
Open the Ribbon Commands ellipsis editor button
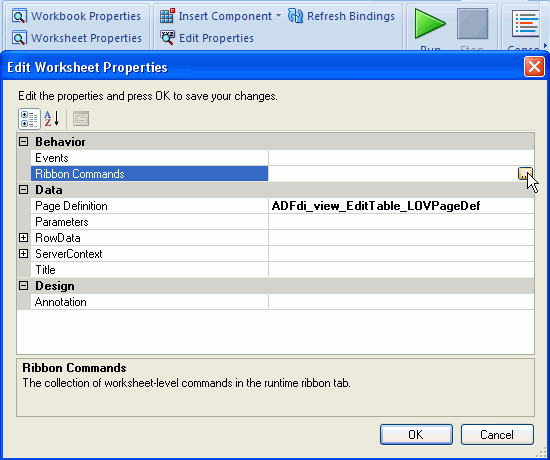[x=525, y=174]
